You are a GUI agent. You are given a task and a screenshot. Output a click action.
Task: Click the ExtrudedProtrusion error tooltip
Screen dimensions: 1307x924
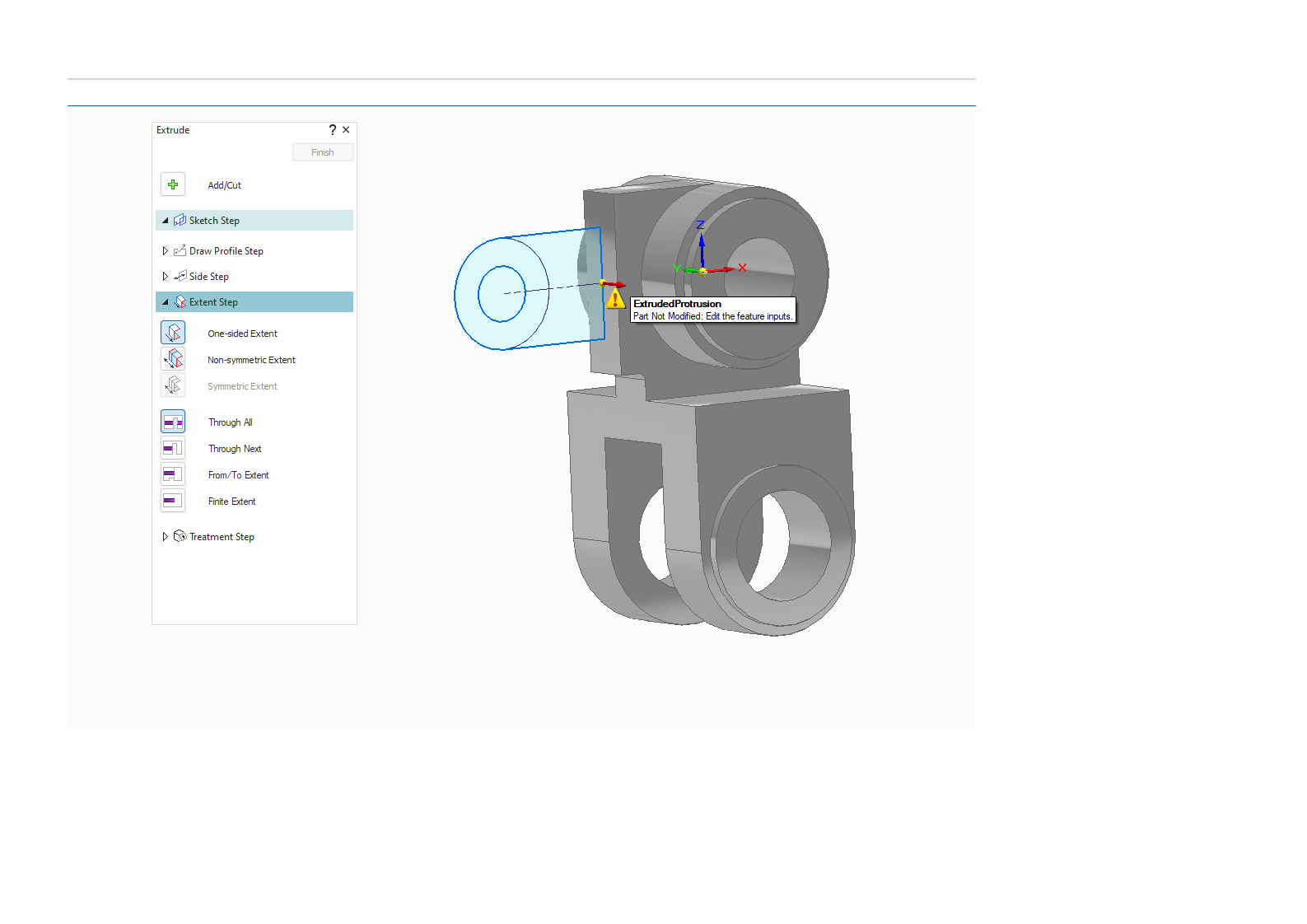(x=713, y=310)
